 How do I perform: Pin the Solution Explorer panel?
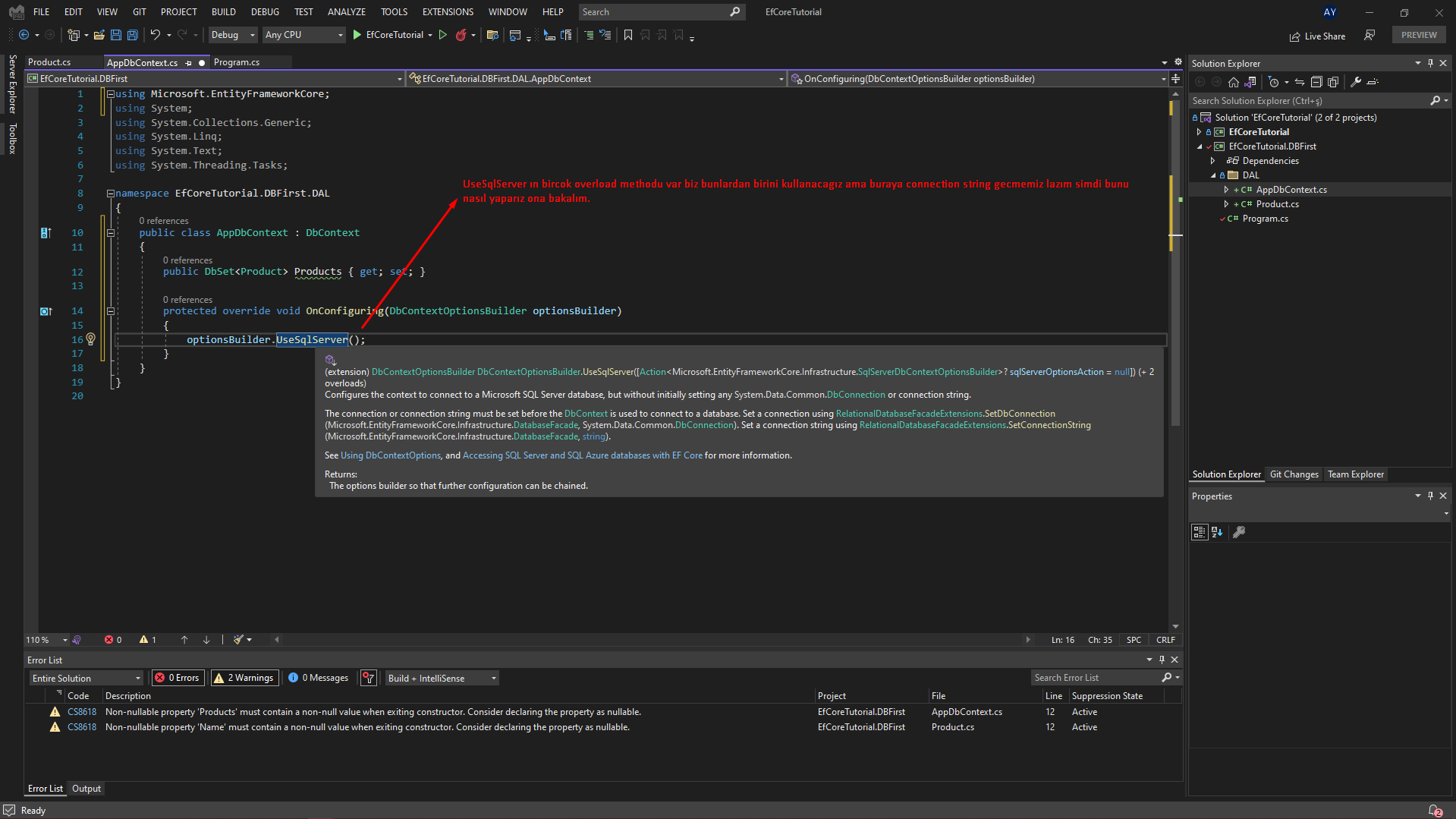coord(1430,63)
